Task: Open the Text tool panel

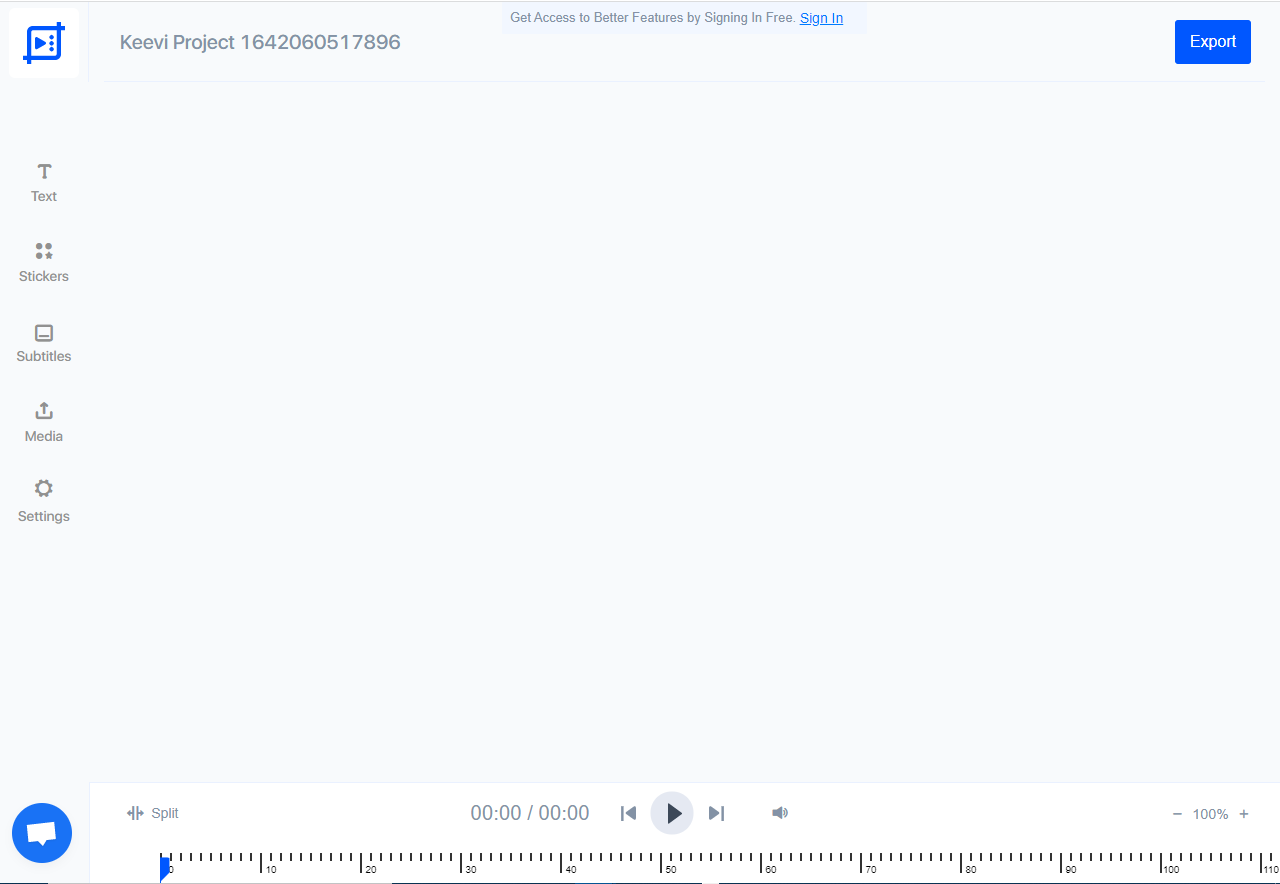Action: coord(44,182)
